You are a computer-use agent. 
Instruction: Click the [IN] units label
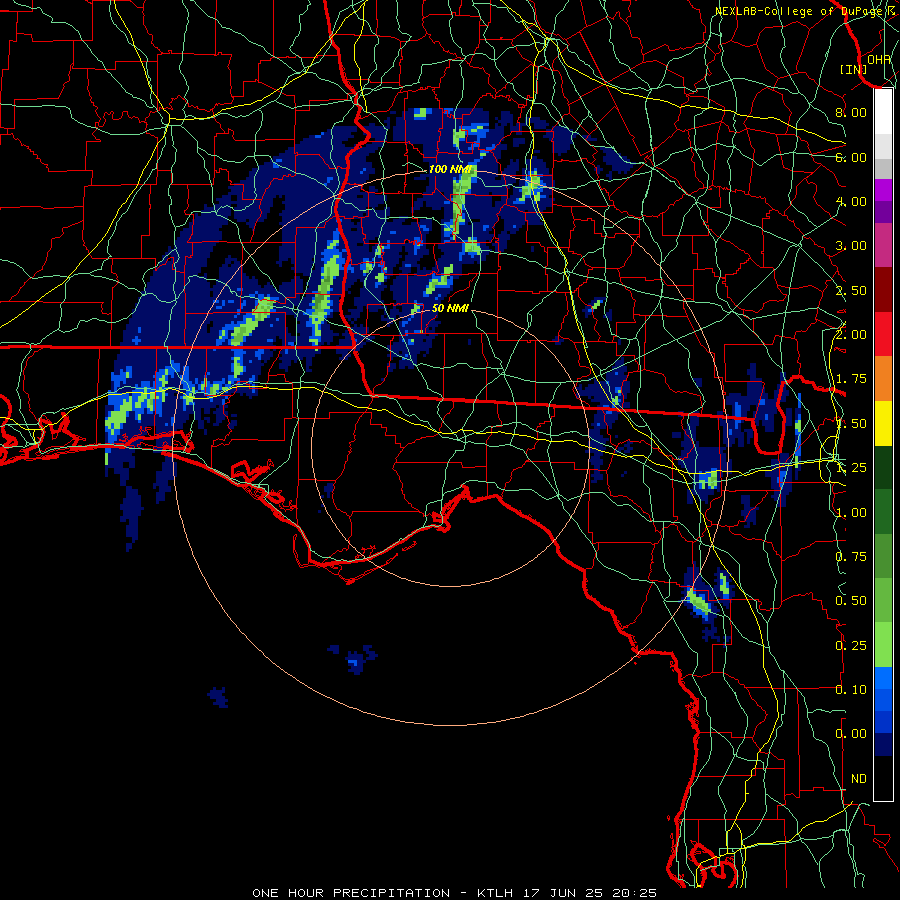(853, 69)
